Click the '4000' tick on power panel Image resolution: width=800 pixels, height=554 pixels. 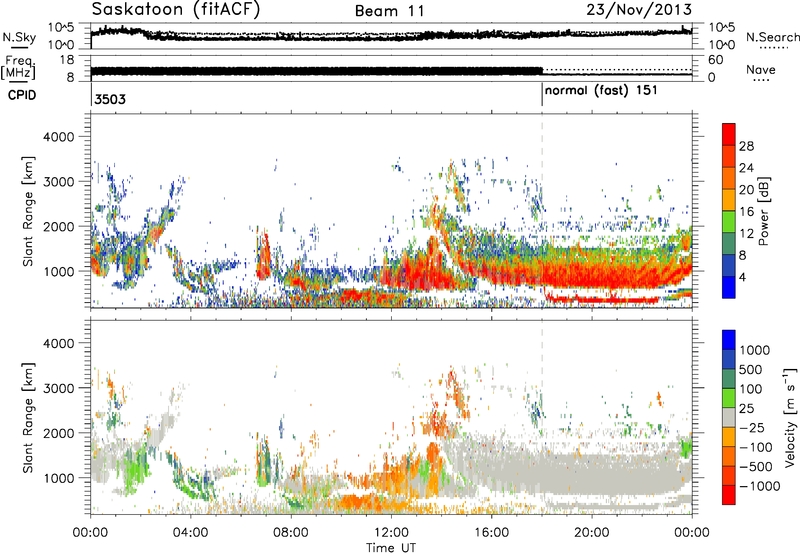pos(58,137)
